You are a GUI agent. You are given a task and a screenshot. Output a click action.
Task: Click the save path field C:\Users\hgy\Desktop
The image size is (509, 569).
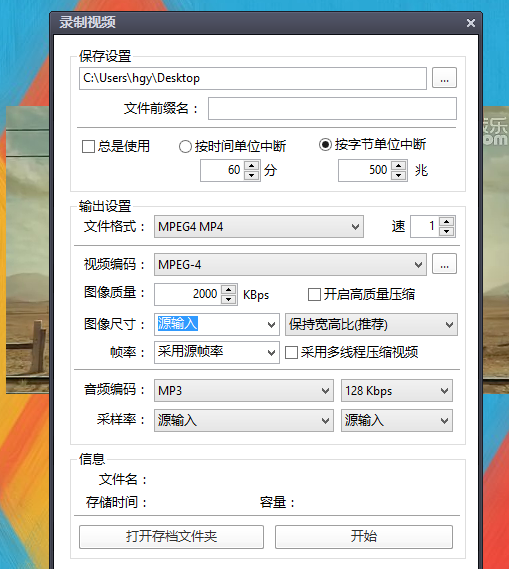[x=253, y=78]
